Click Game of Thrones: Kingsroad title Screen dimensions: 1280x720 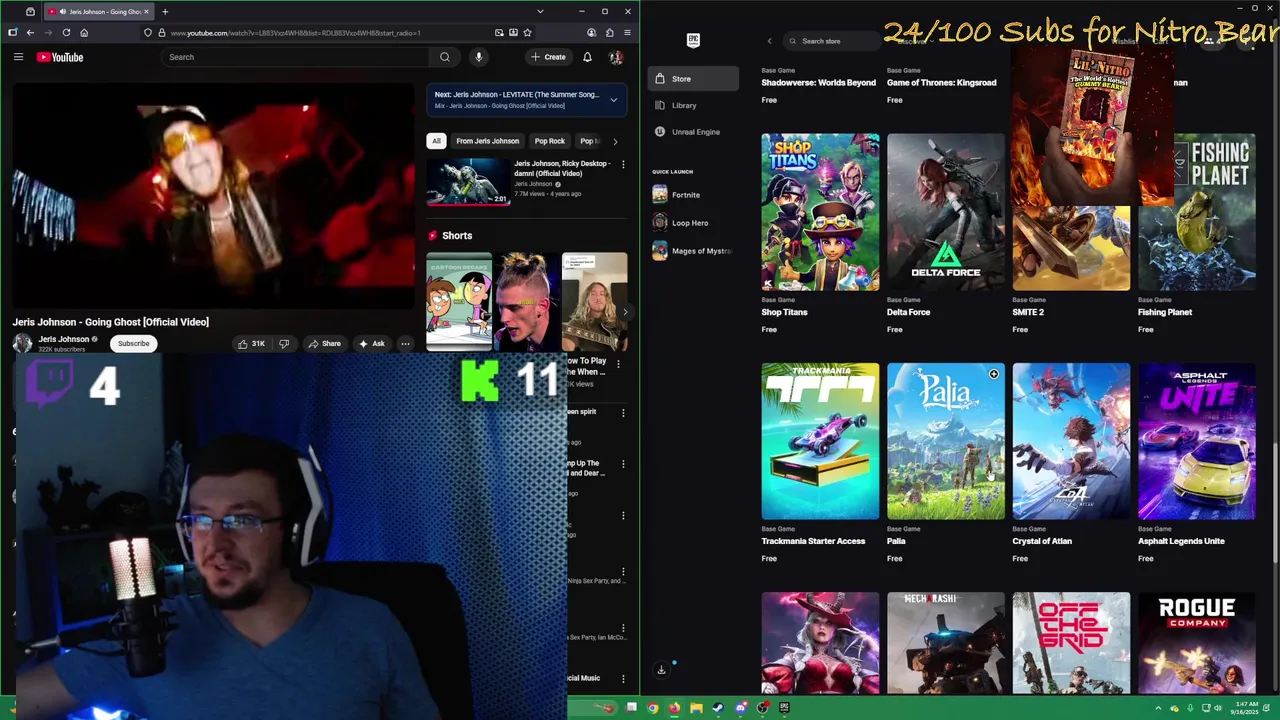[x=941, y=82]
